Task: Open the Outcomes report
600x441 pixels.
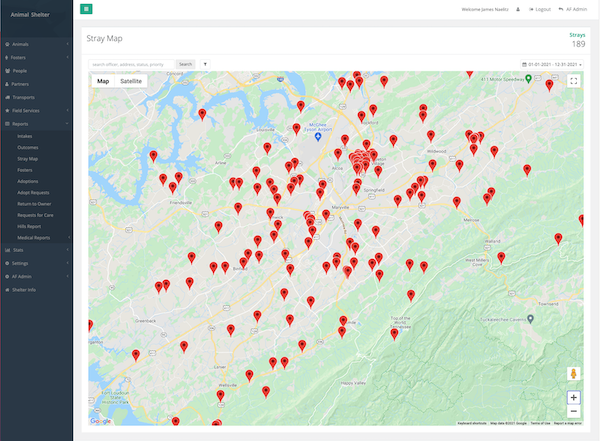Action: [28, 147]
